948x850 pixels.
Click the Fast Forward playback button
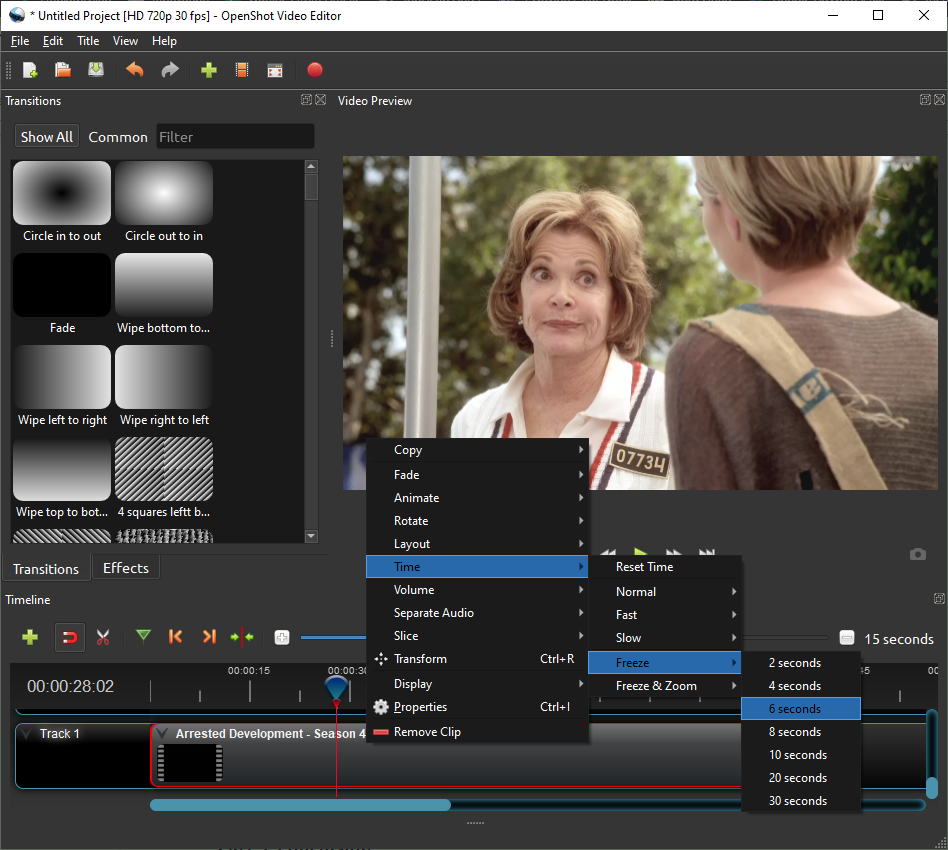coord(674,552)
